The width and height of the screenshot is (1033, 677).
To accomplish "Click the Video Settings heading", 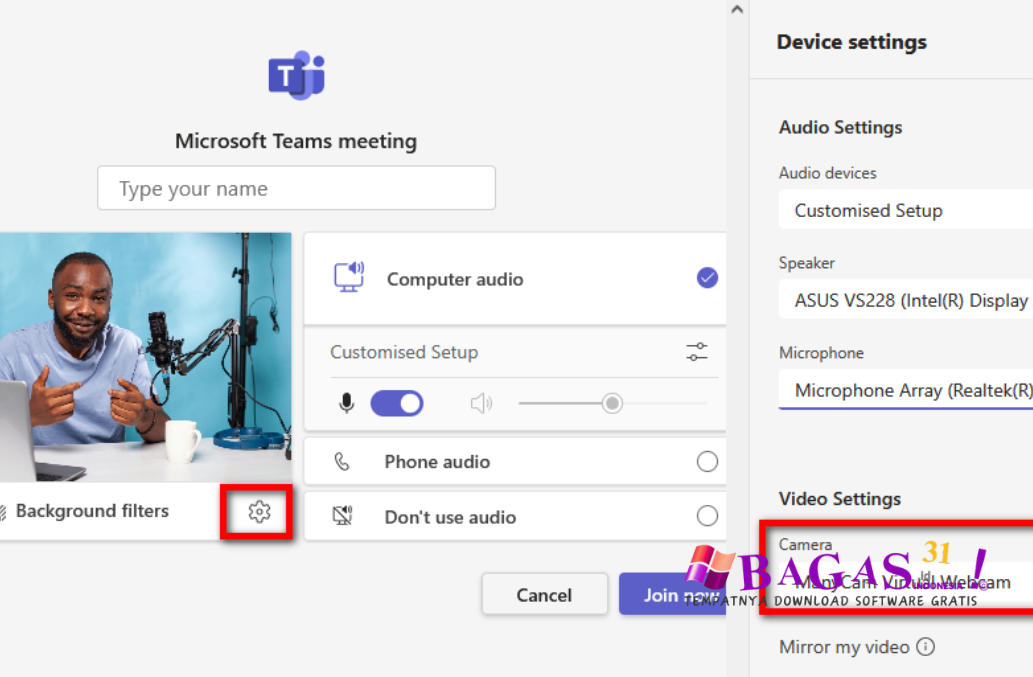I will point(840,499).
